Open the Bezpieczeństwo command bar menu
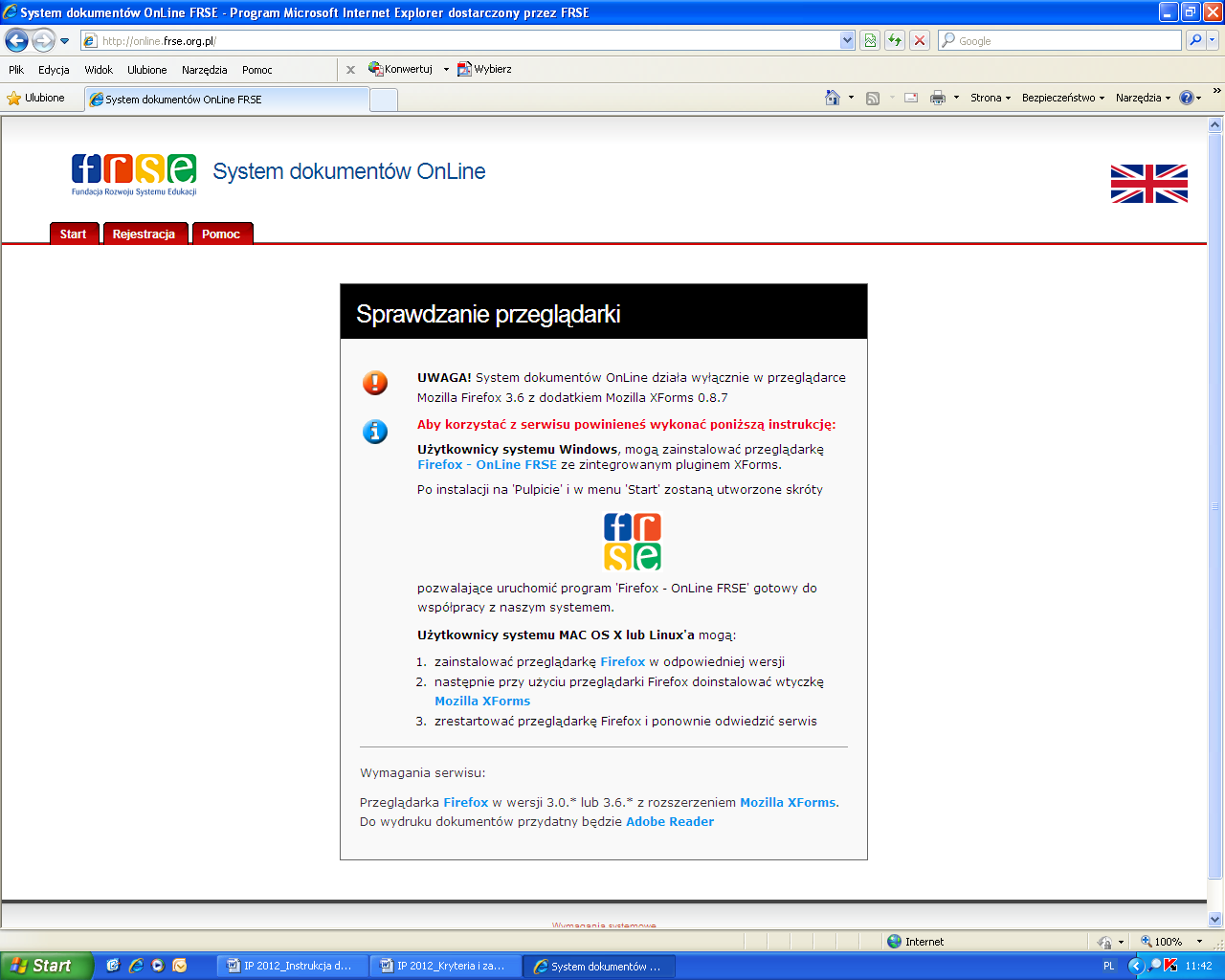 tap(1063, 98)
